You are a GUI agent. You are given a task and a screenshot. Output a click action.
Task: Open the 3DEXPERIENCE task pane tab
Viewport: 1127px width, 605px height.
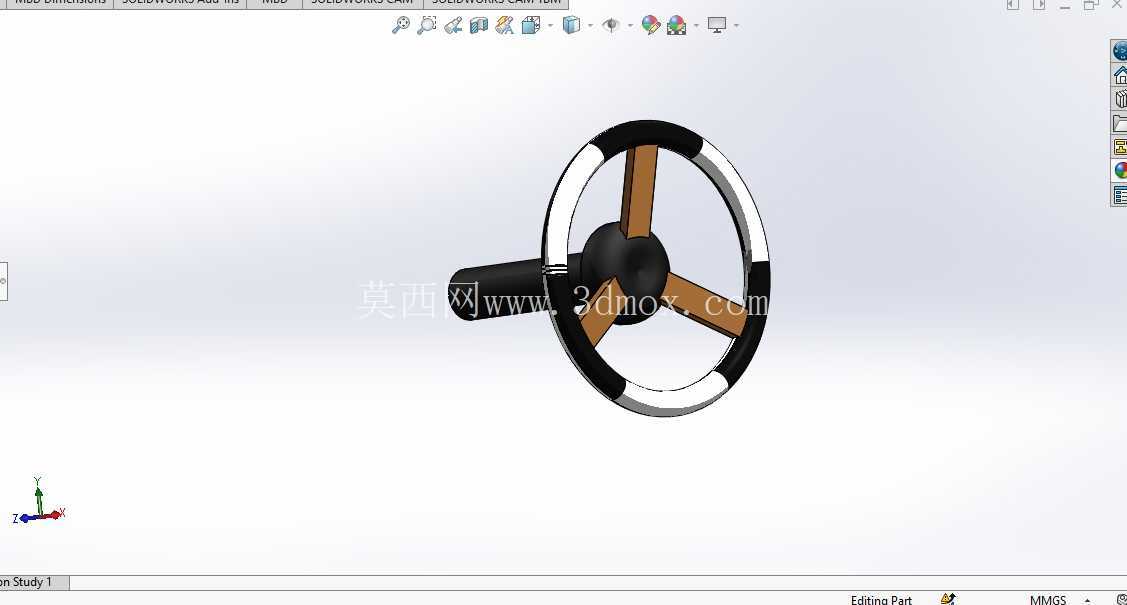coord(1119,50)
